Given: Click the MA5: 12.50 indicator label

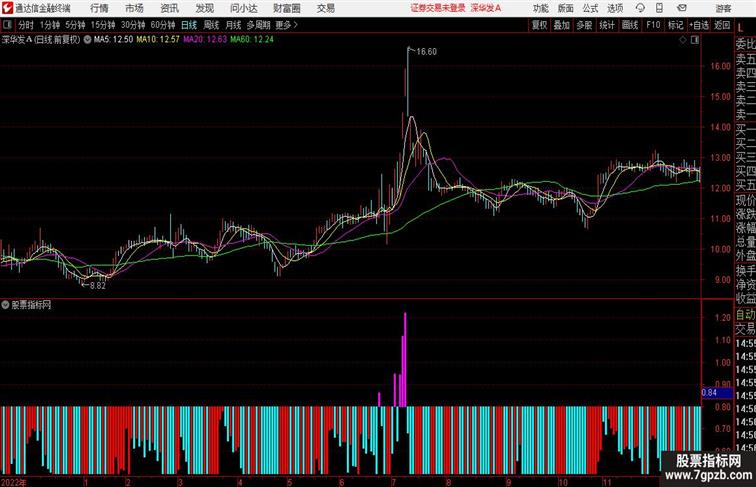Looking at the screenshot, I should coord(113,40).
